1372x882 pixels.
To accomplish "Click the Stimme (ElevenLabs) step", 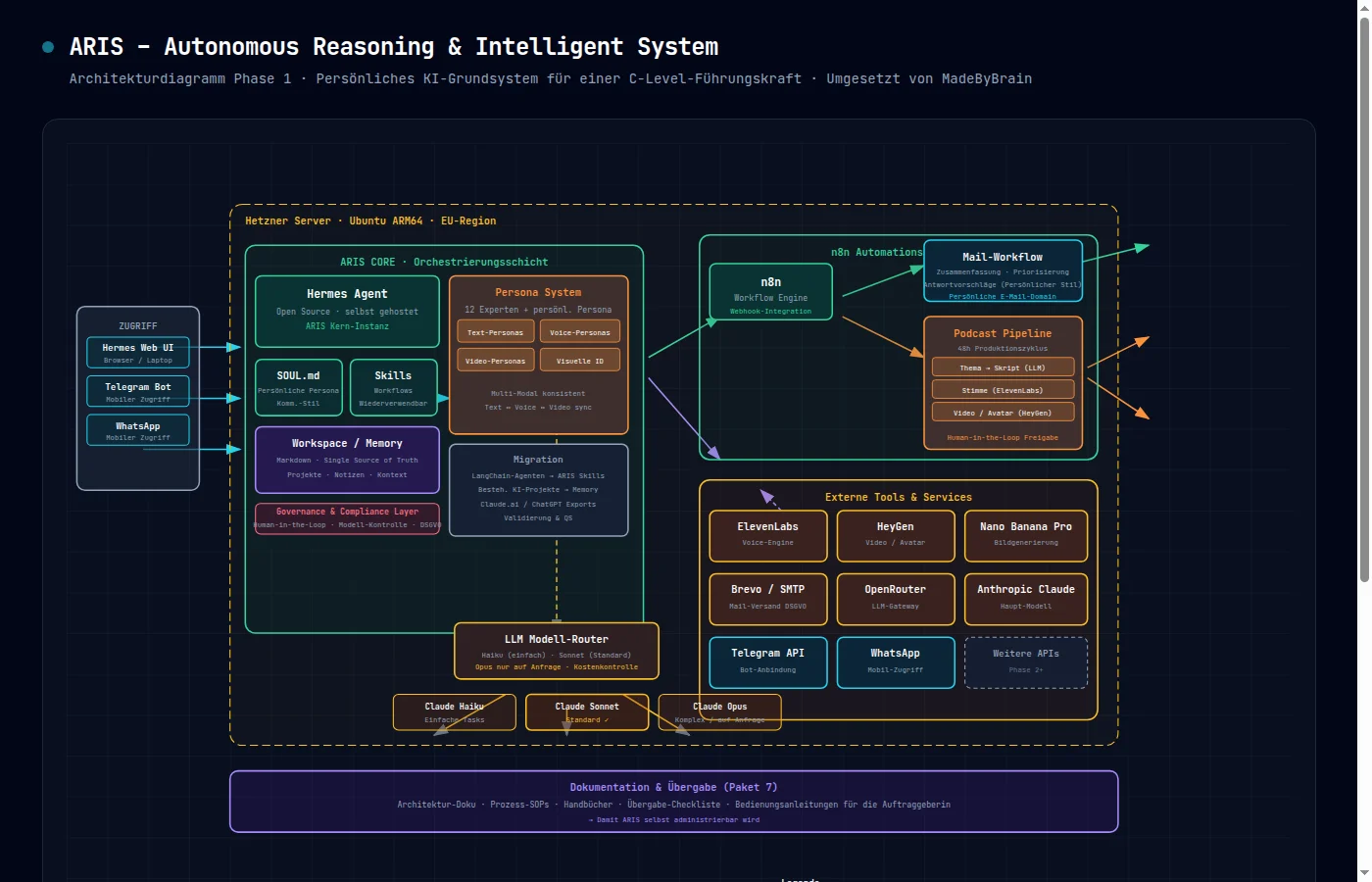I will (1003, 390).
